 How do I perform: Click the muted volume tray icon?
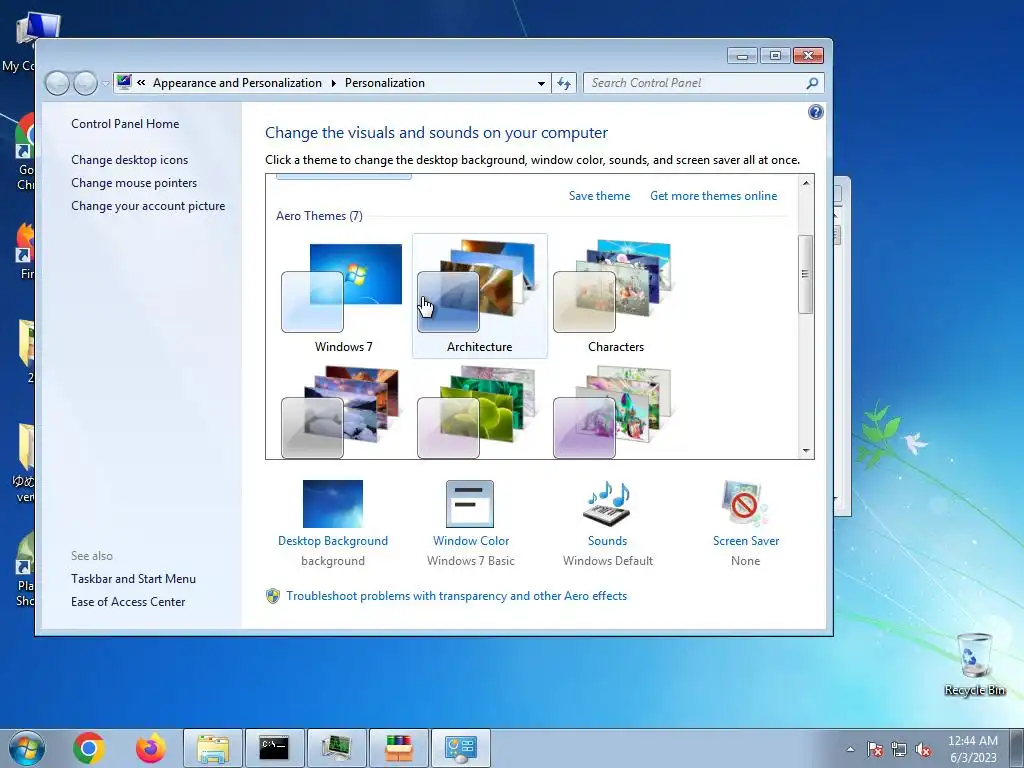click(x=923, y=749)
